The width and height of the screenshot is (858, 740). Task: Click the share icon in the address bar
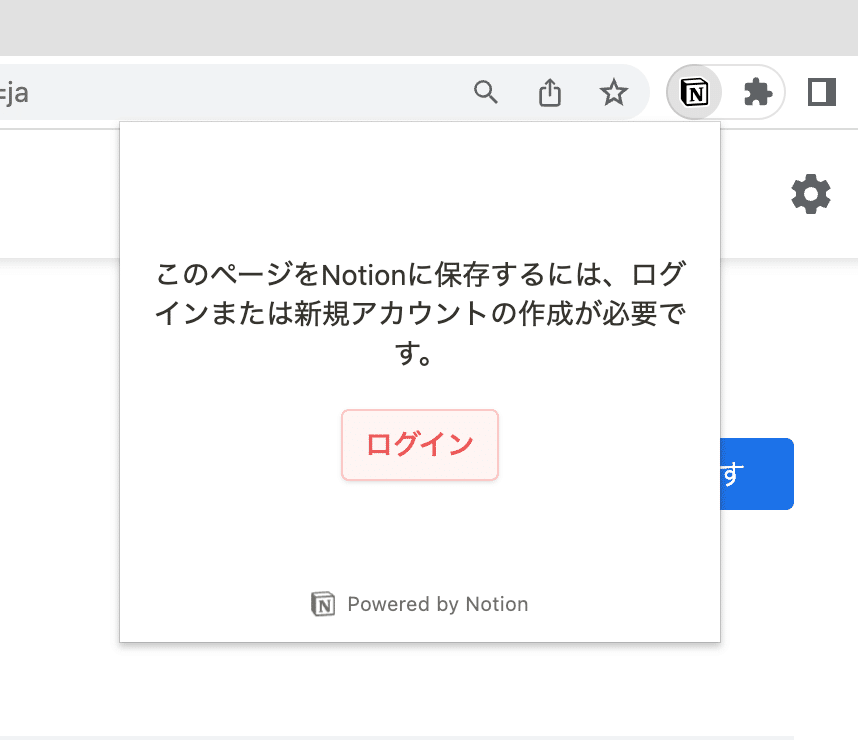(550, 93)
